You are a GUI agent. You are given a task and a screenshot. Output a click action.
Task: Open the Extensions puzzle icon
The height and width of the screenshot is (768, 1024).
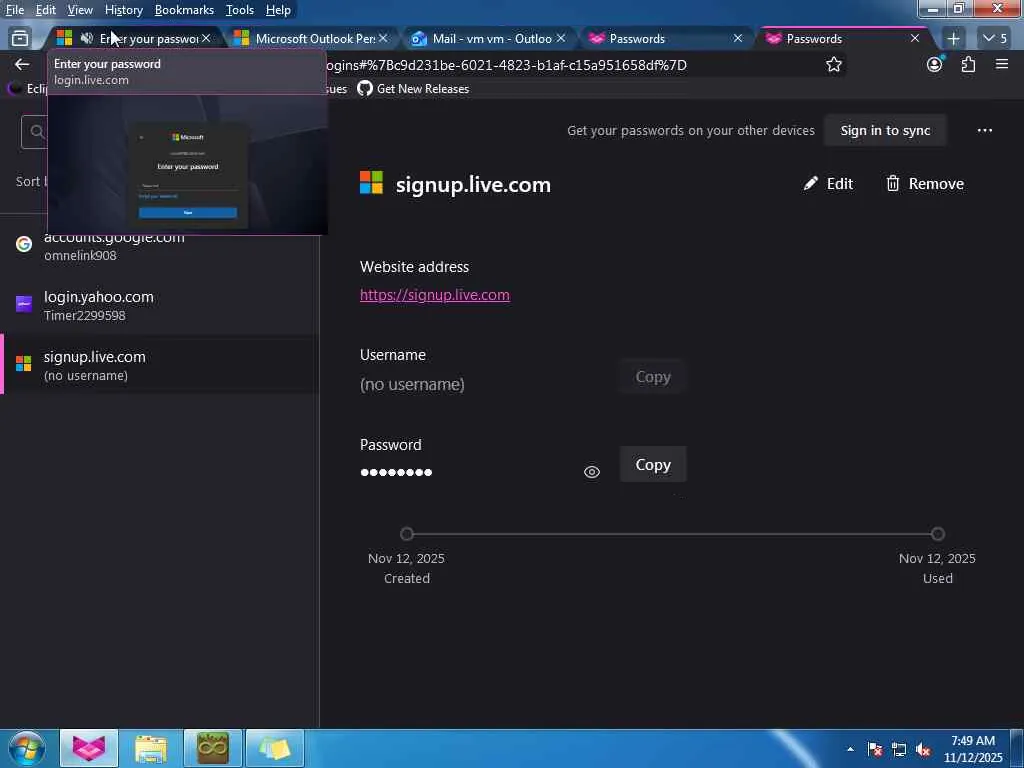pyautogui.click(x=968, y=64)
